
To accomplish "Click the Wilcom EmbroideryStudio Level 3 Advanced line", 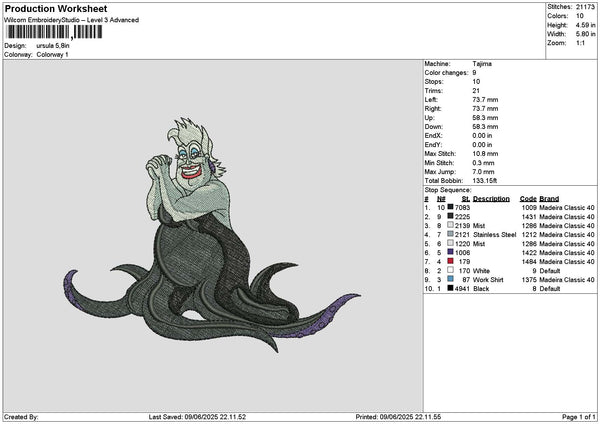I will tap(72, 20).
